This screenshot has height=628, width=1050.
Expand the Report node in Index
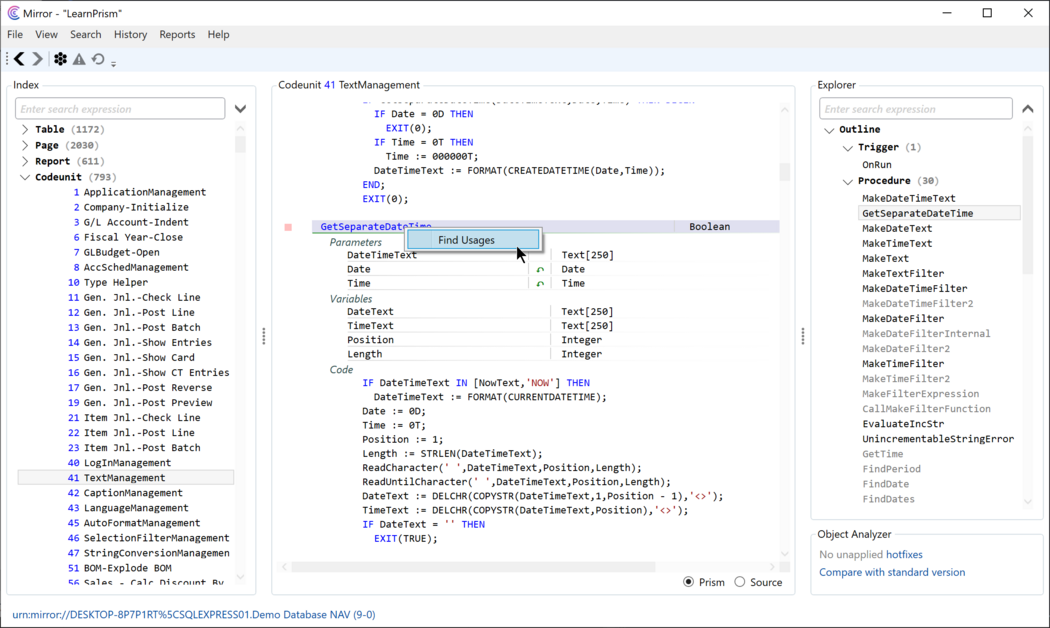point(25,161)
